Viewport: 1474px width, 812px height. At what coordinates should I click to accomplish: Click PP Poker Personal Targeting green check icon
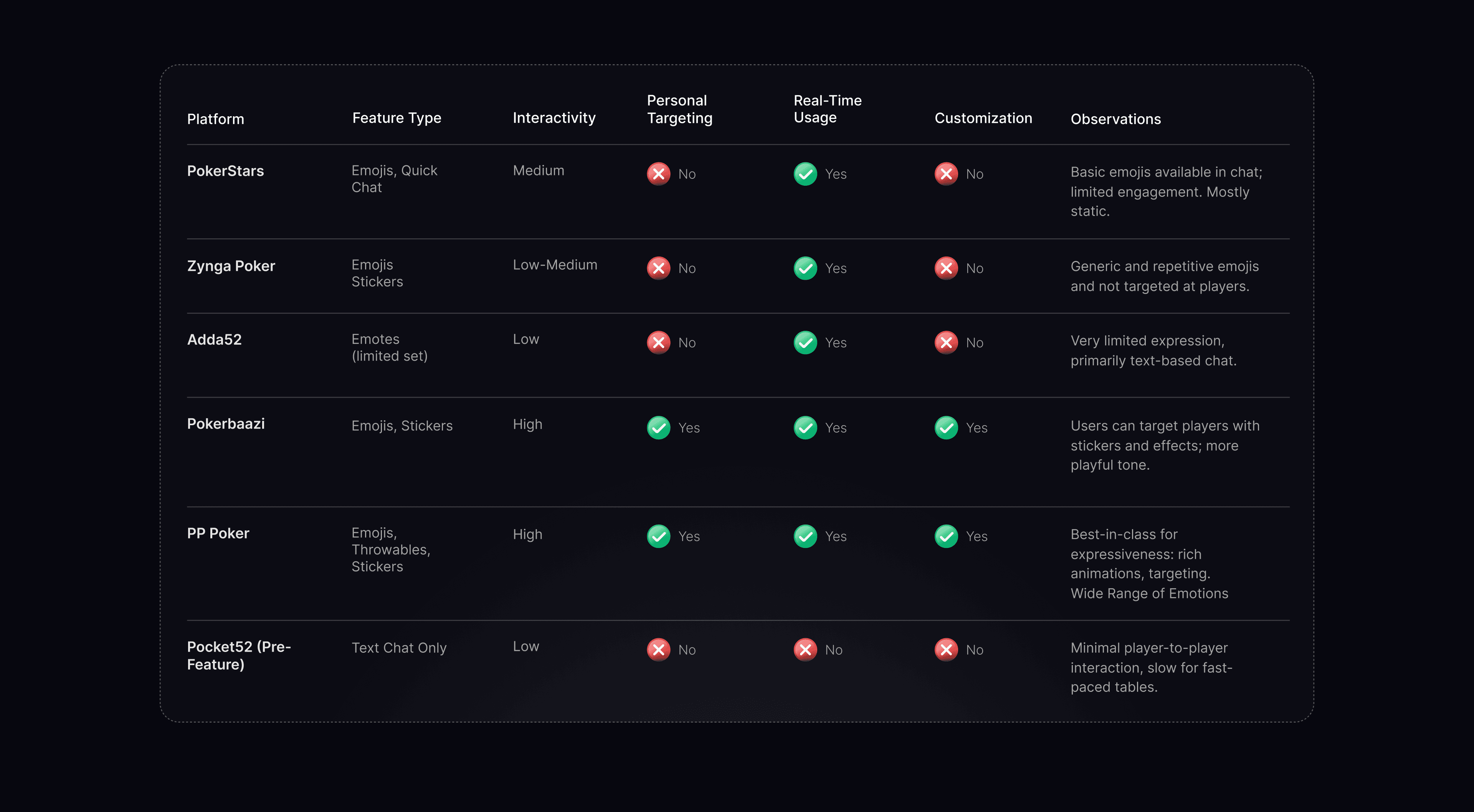[x=658, y=536]
